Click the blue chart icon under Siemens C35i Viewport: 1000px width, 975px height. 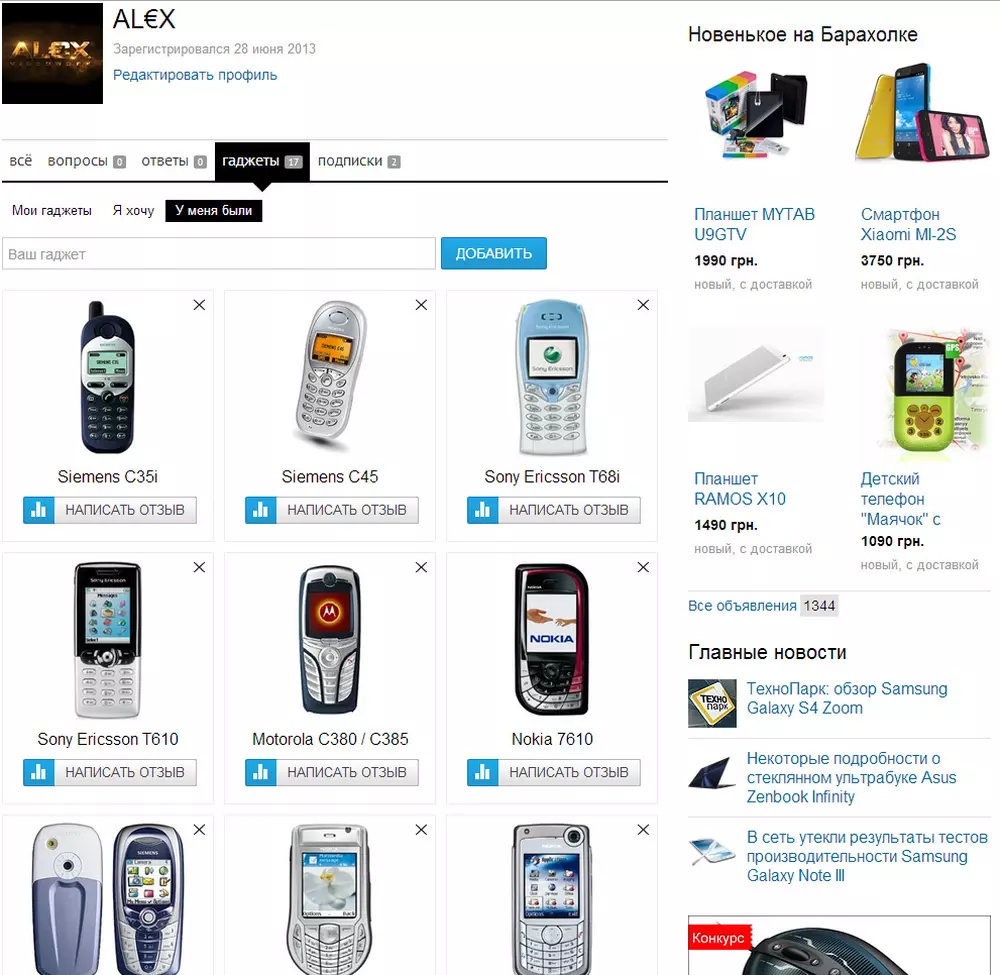39,510
